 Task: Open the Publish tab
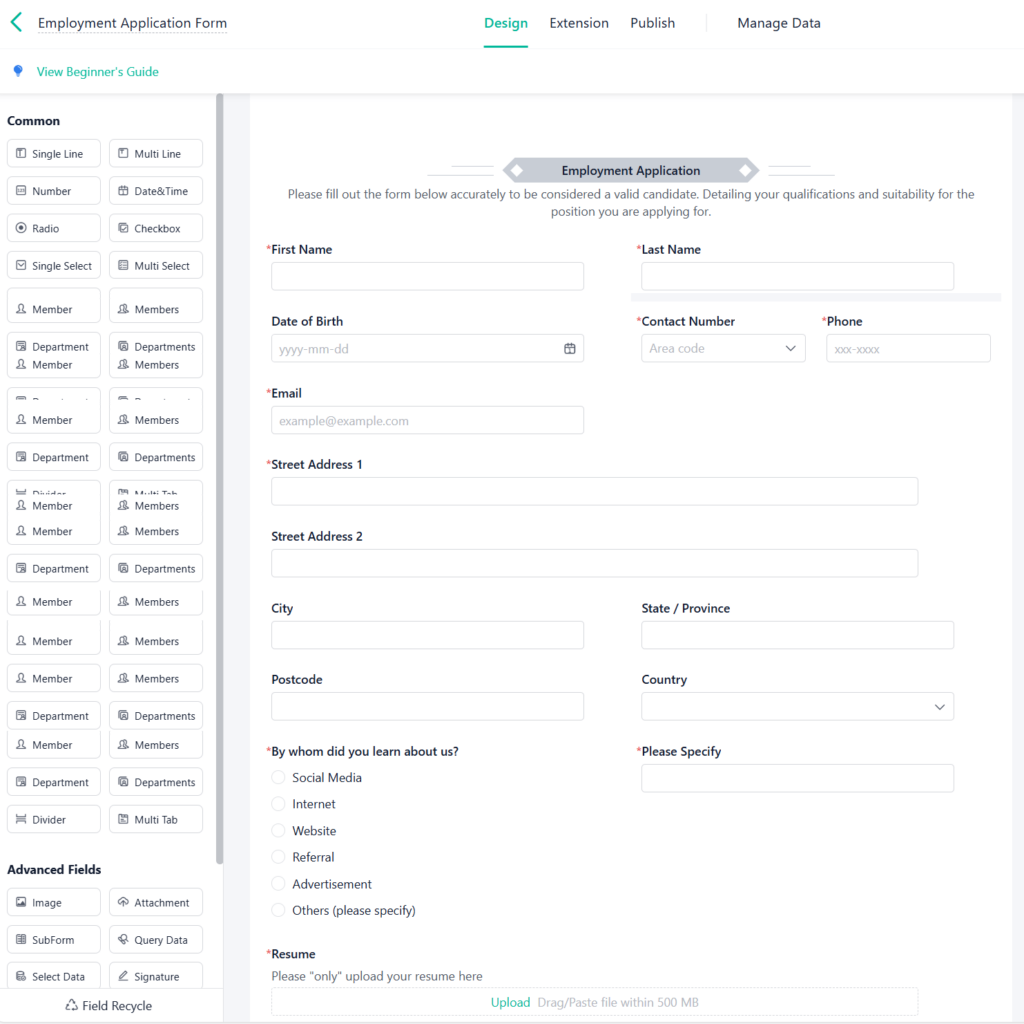(652, 23)
